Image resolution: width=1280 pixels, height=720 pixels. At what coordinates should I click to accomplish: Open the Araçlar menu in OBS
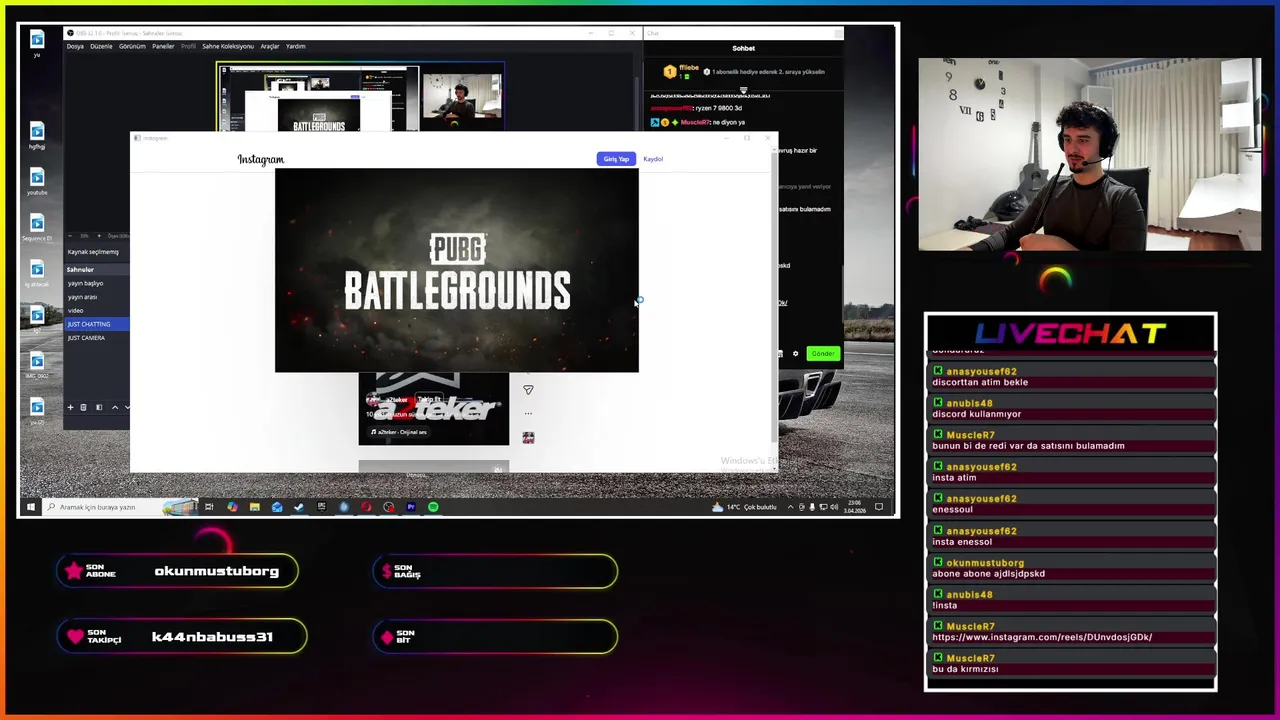(x=270, y=46)
